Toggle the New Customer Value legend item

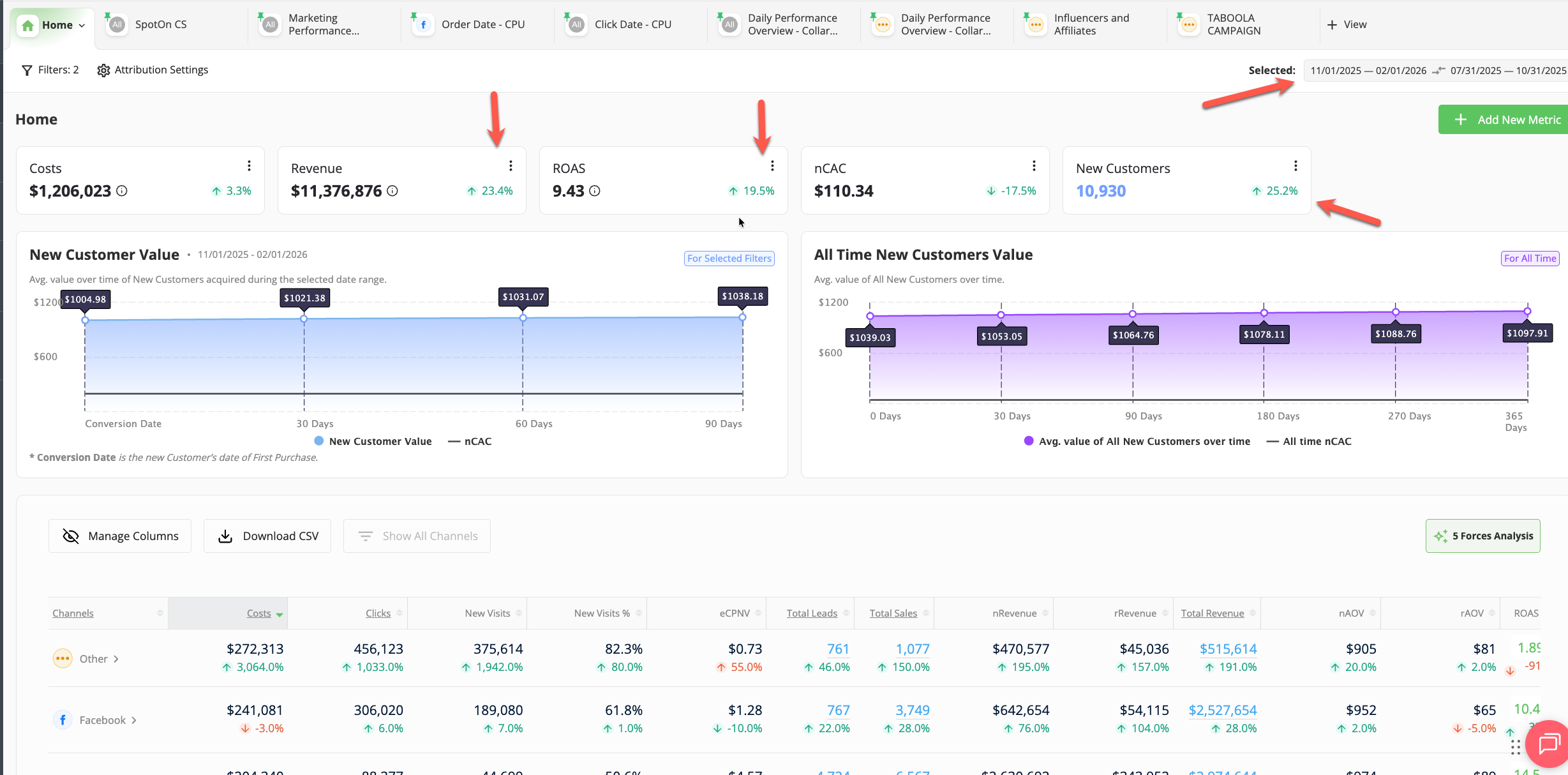pos(373,441)
